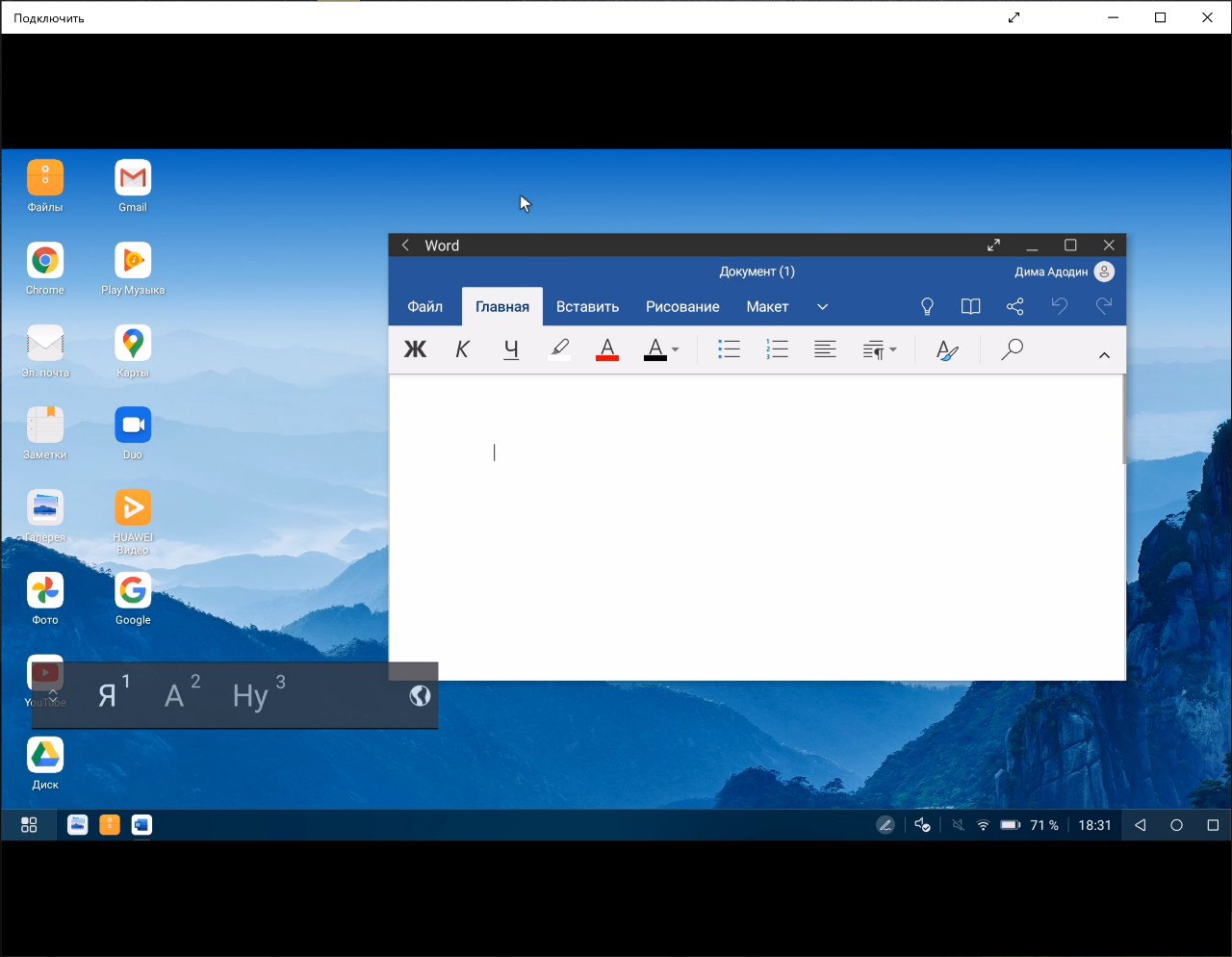1232x957 pixels.
Task: Click the Word document scrollbar
Action: point(1123,420)
